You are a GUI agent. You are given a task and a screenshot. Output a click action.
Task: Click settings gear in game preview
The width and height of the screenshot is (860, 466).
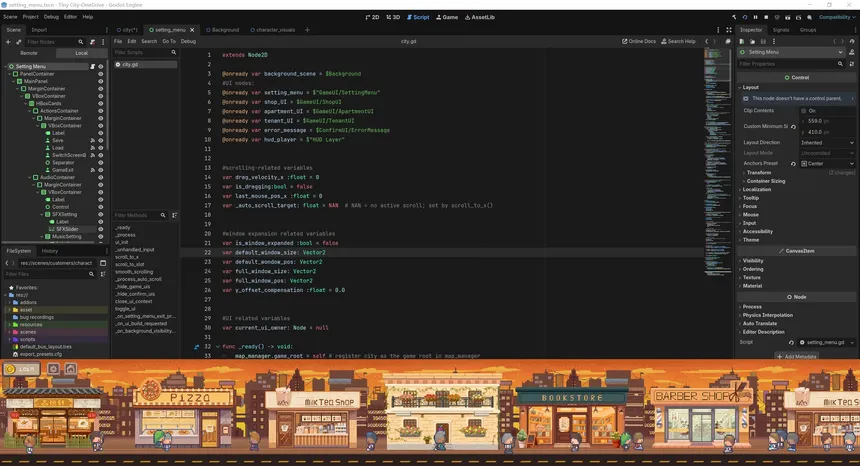tap(53, 369)
